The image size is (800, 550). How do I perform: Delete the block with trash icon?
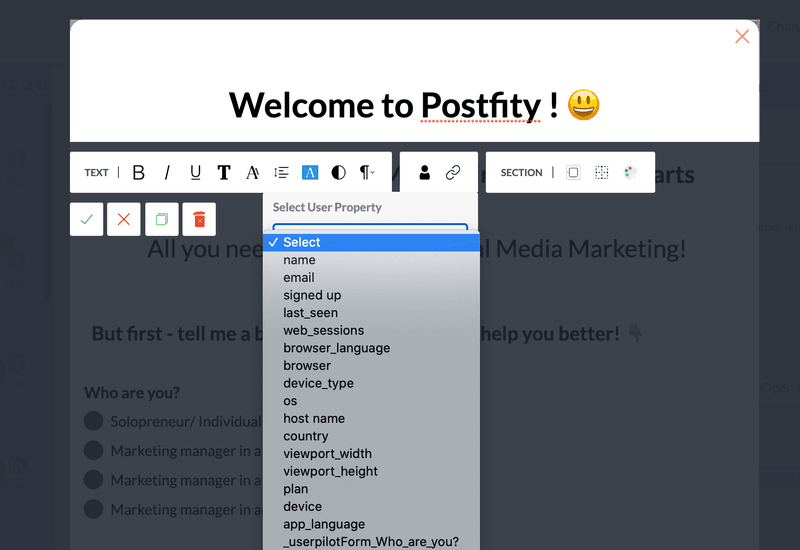pyautogui.click(x=199, y=219)
